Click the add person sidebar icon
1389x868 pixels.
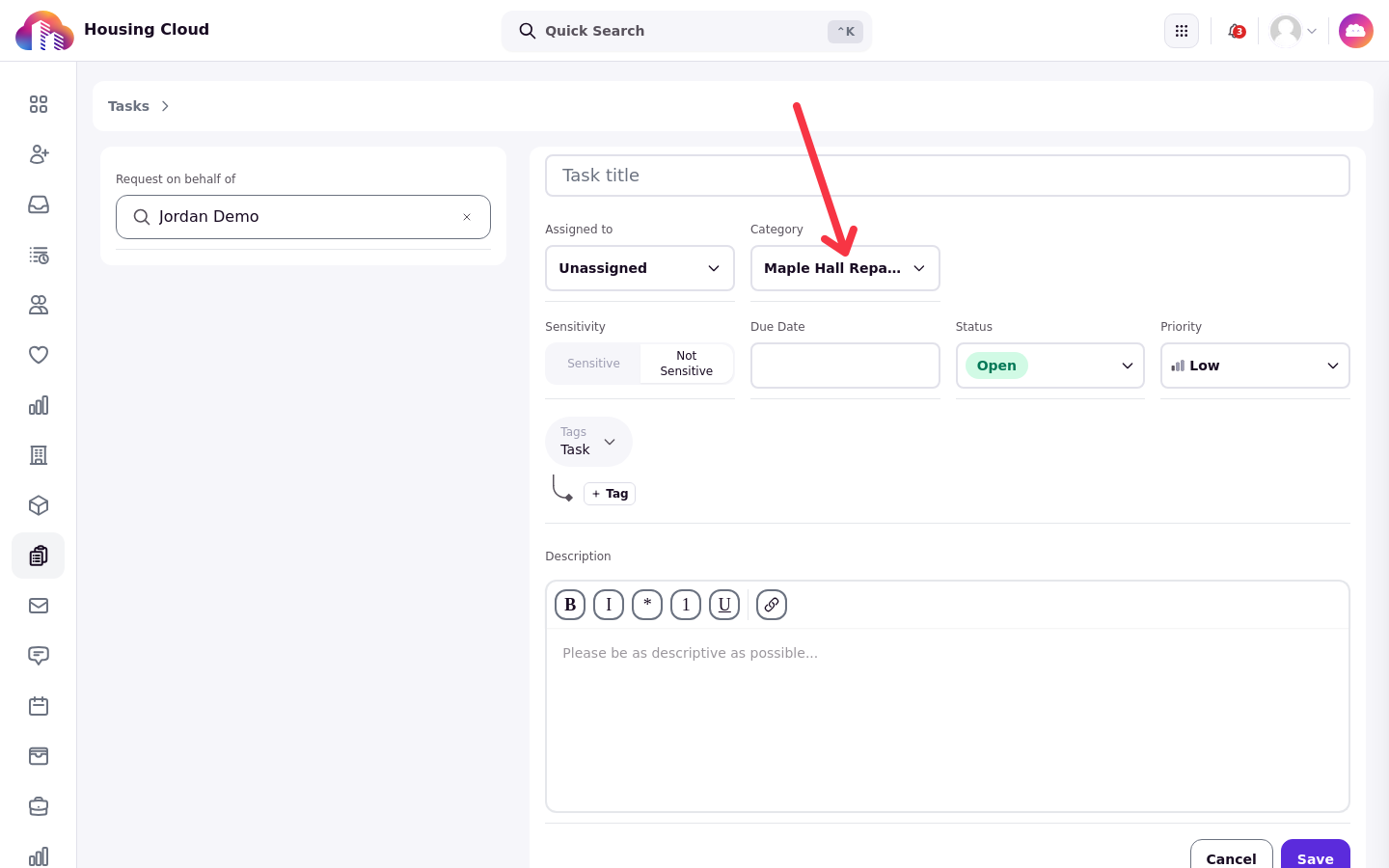click(x=39, y=154)
